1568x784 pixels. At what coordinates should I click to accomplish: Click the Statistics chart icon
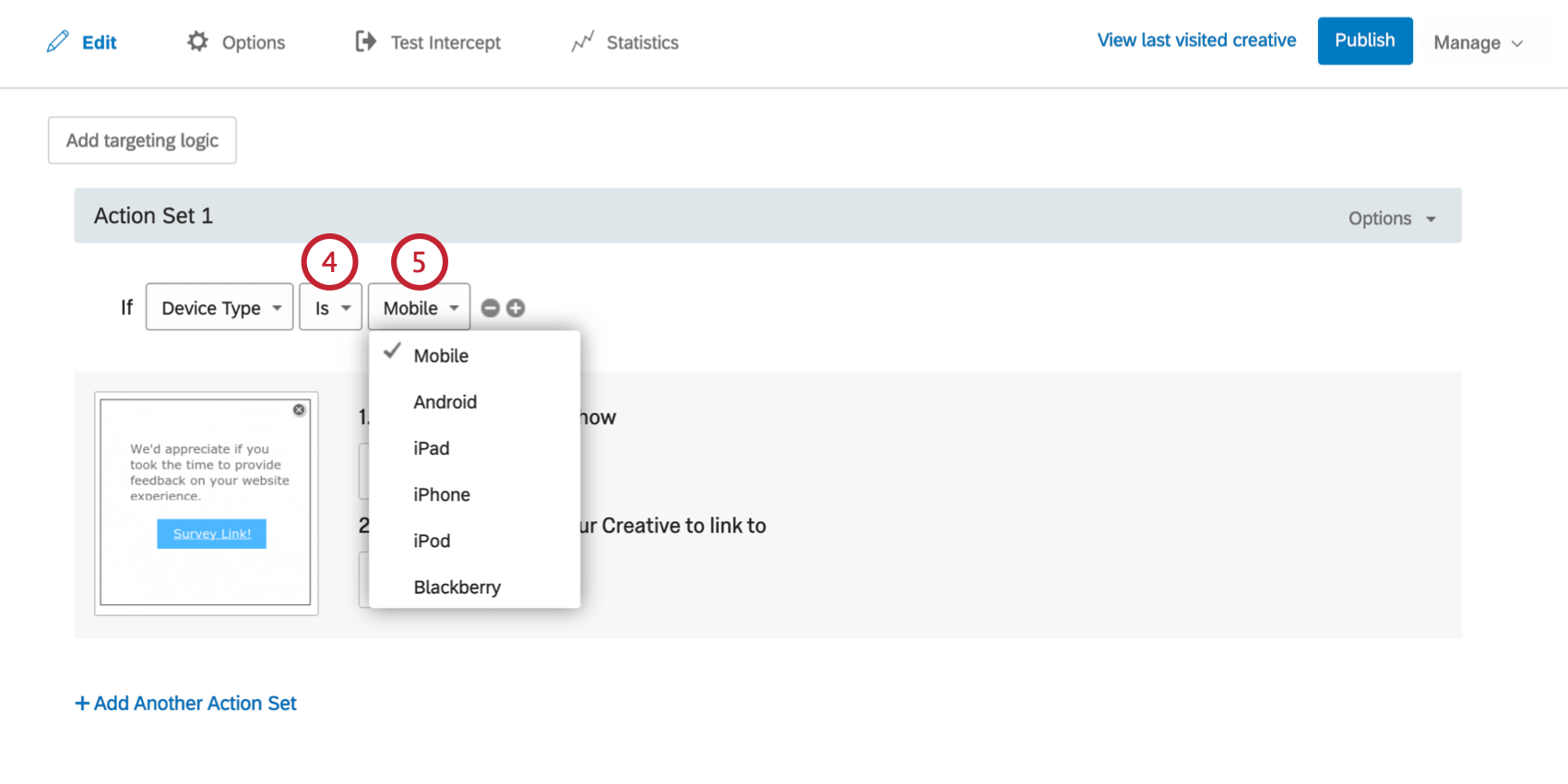point(582,42)
